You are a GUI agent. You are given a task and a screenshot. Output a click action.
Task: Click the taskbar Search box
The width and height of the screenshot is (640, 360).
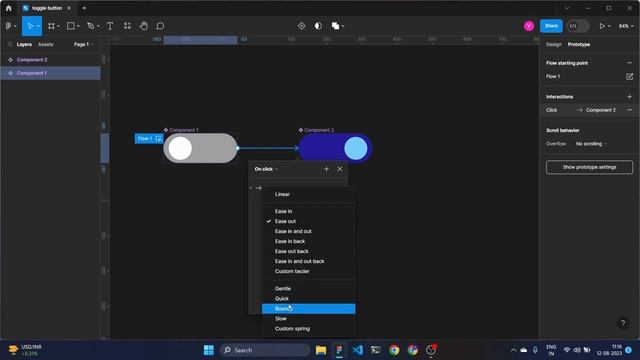click(x=265, y=350)
